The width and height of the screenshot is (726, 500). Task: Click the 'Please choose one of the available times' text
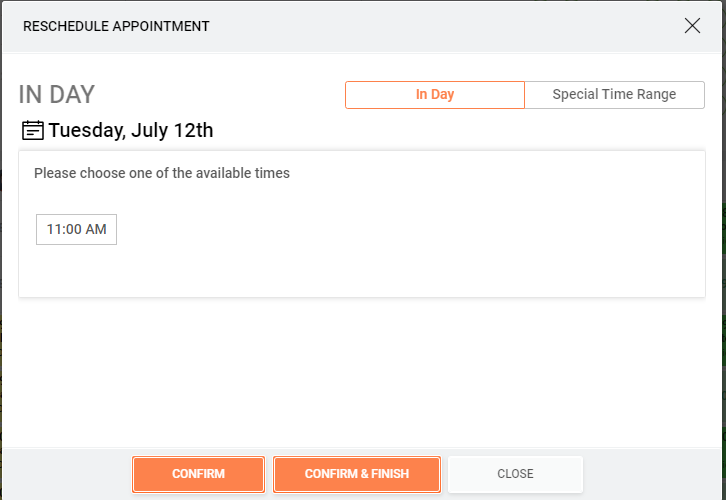tap(162, 173)
